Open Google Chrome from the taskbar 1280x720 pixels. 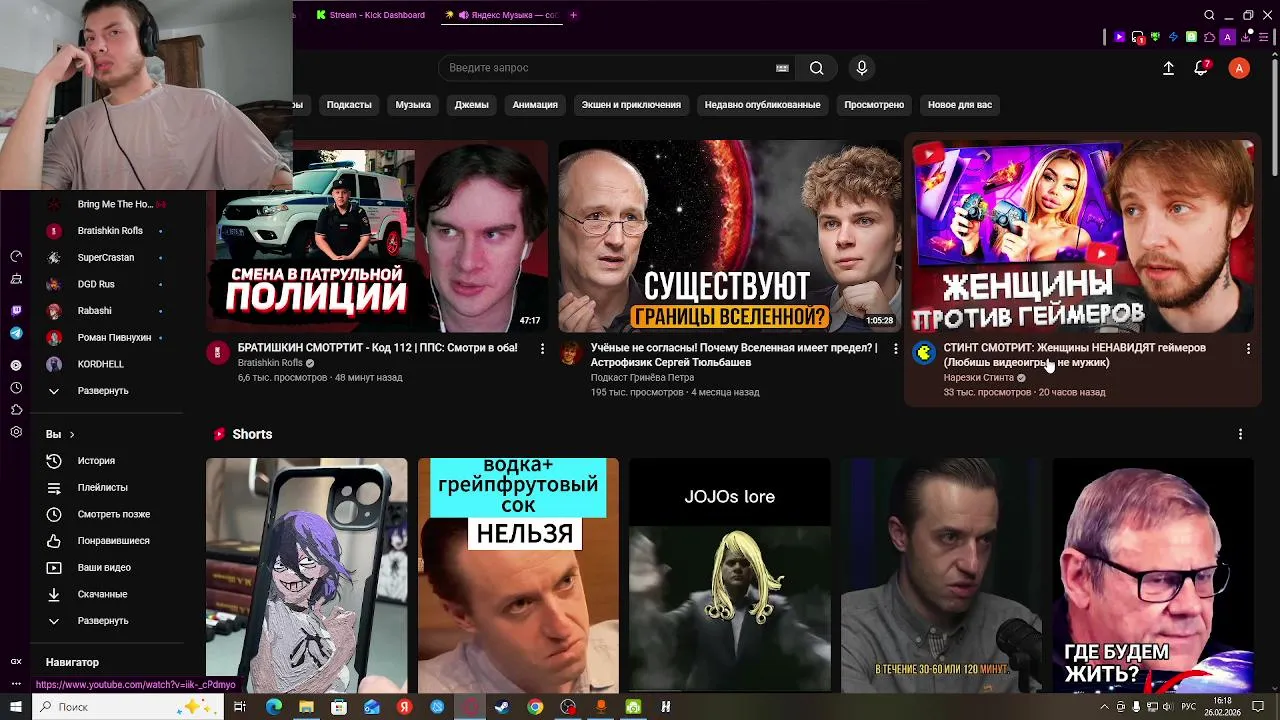(535, 707)
